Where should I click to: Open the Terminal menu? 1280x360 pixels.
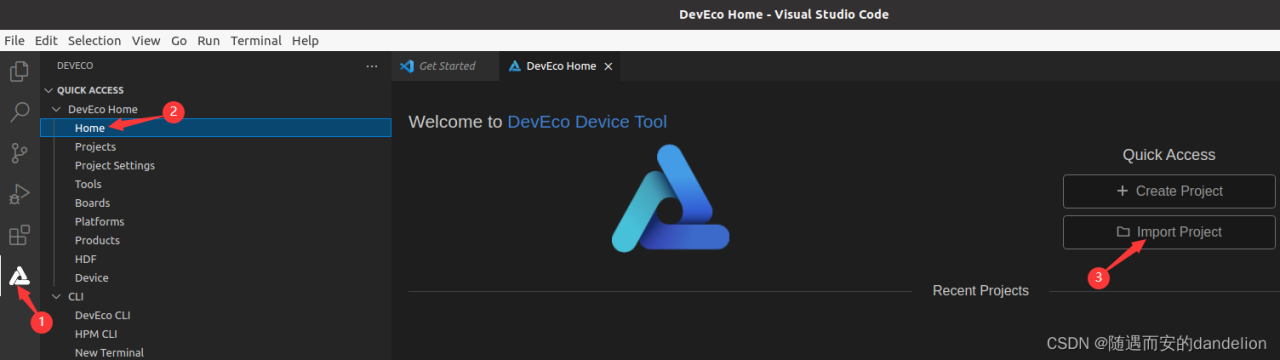[x=256, y=41]
